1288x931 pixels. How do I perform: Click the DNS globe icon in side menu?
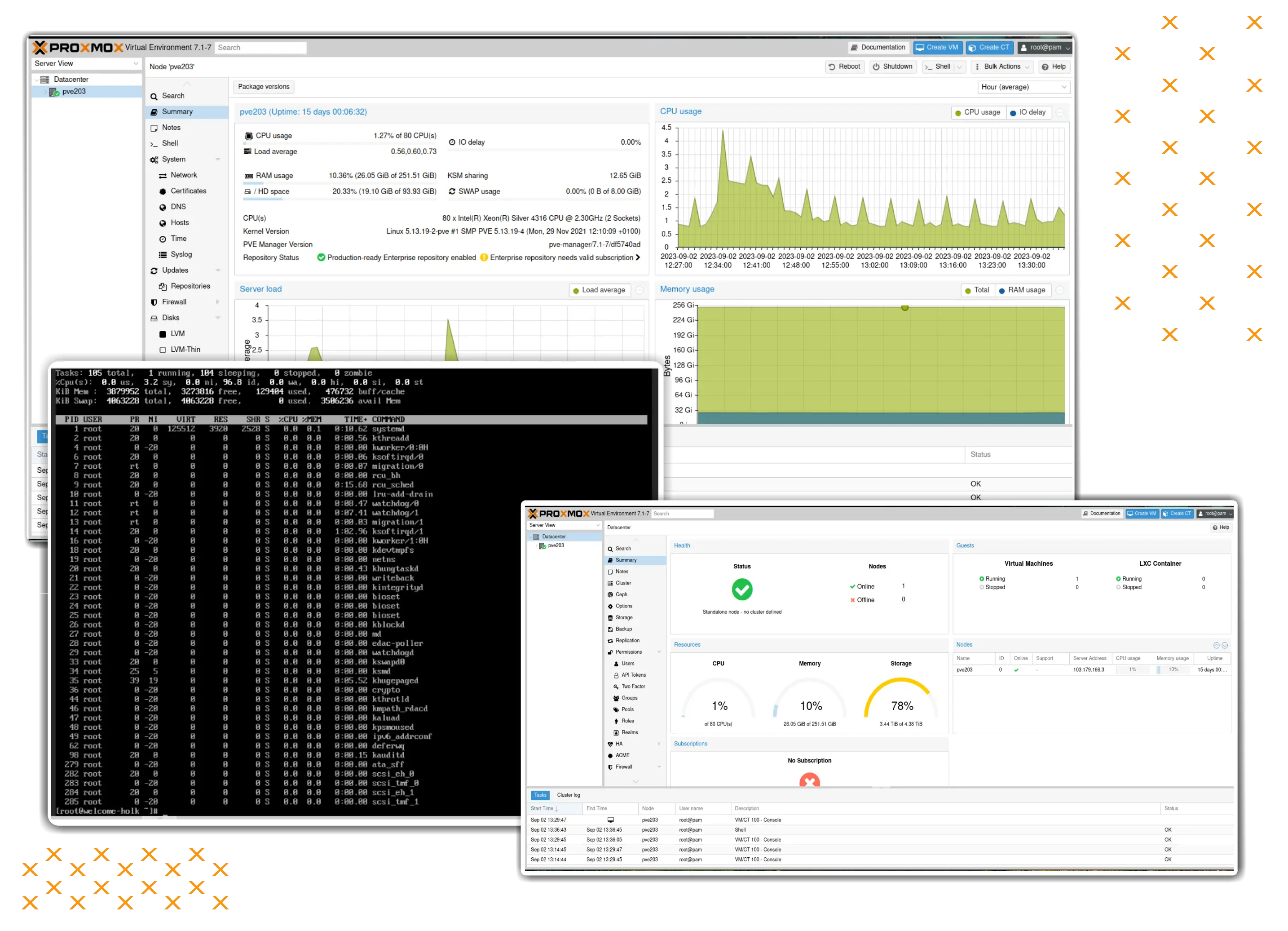pyautogui.click(x=163, y=207)
